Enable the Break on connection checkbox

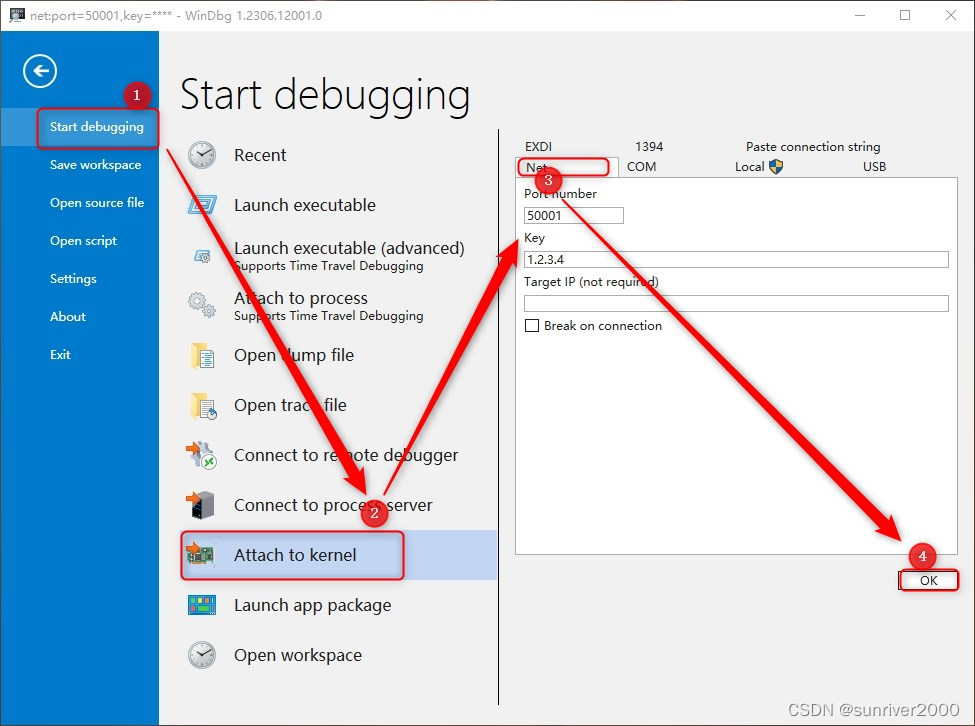point(531,325)
